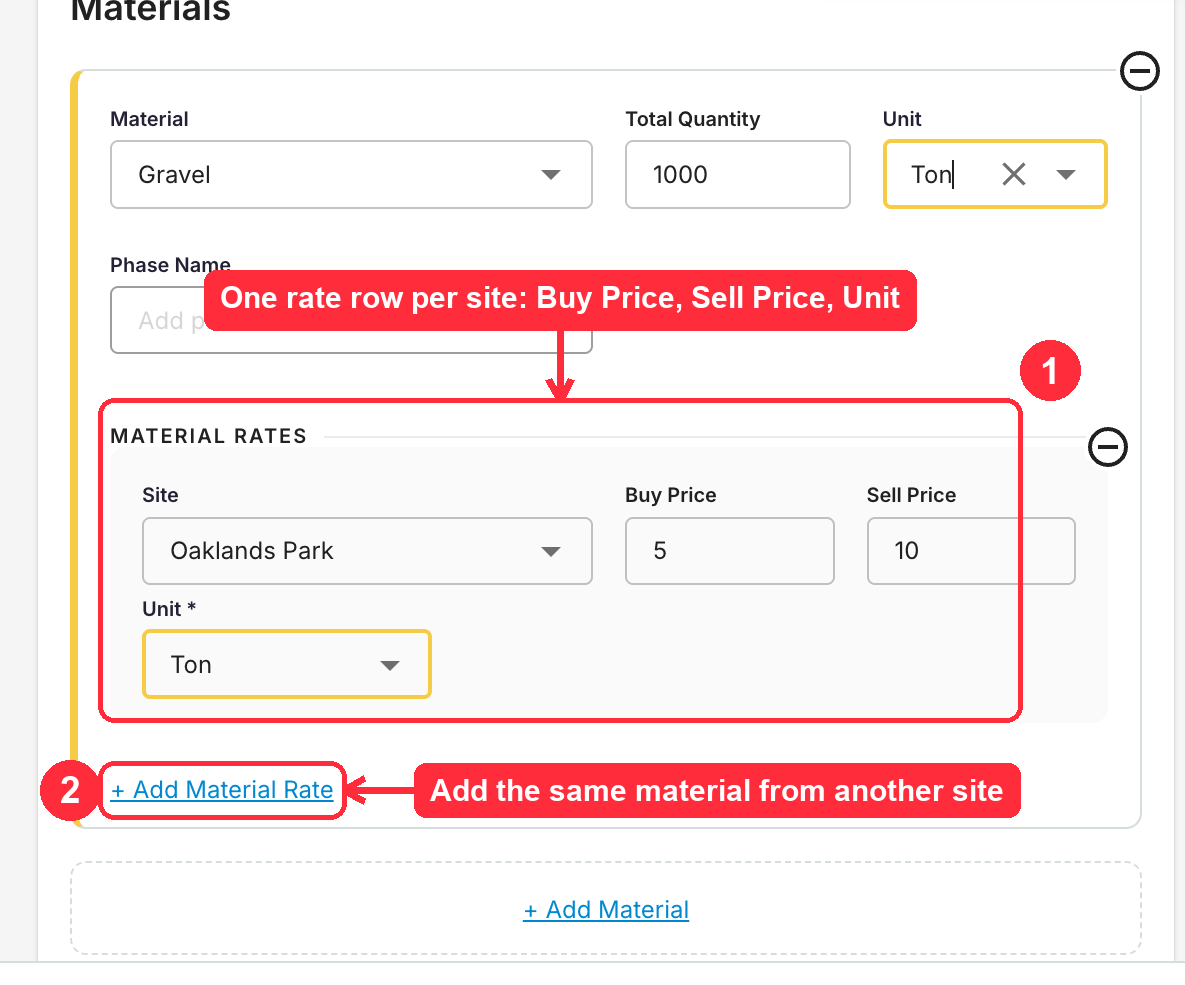Click the Add Material link

[x=606, y=910]
